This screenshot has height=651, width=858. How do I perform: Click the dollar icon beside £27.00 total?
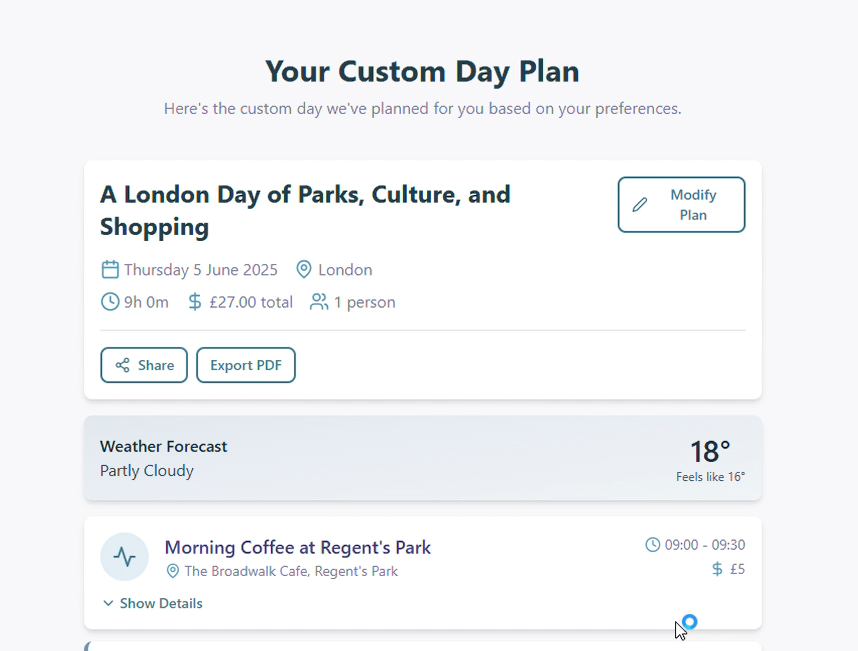[195, 302]
